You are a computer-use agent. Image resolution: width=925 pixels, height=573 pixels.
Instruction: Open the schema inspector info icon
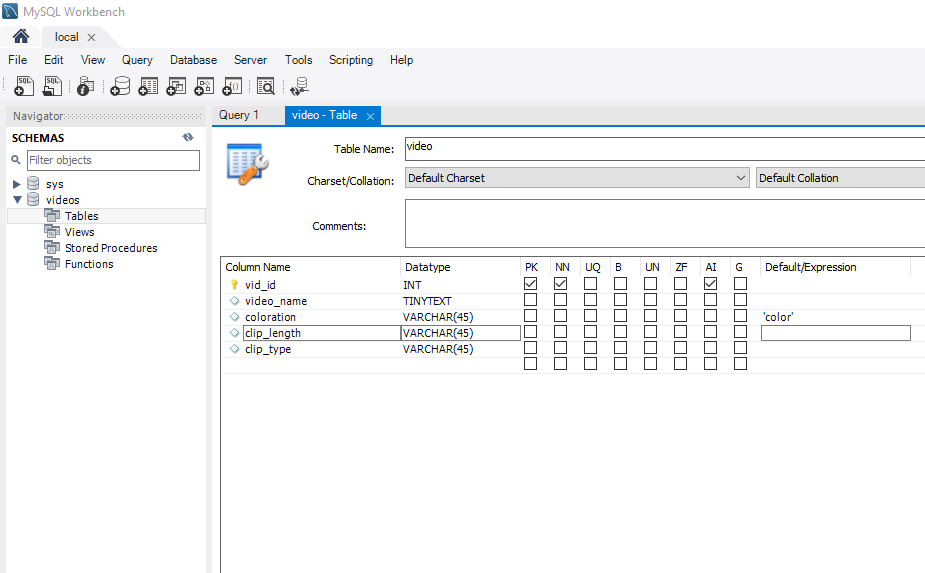click(x=86, y=86)
